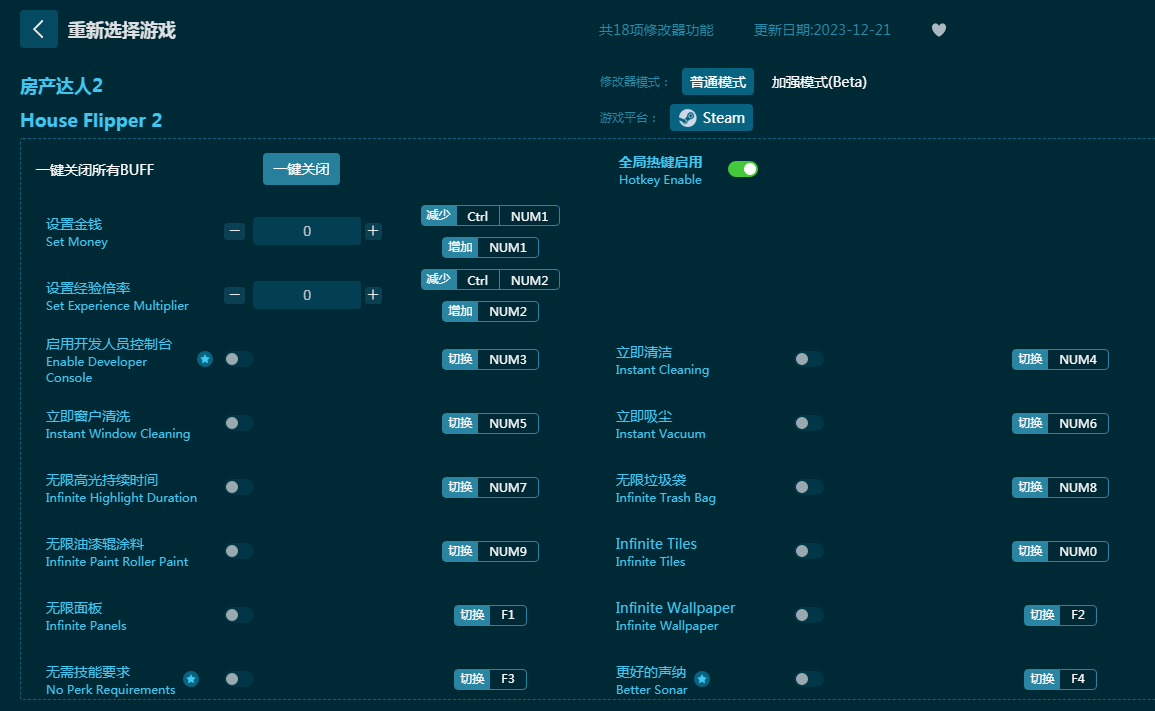Go back with the arrow button

(x=39, y=29)
